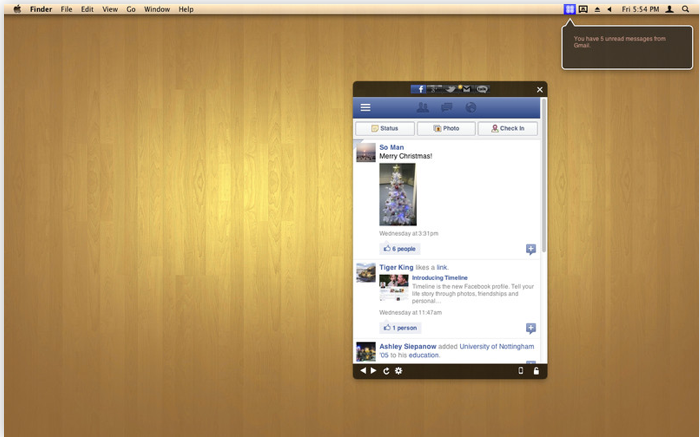Open Facebook friend requests icon
The height and width of the screenshot is (437, 700).
pos(422,107)
